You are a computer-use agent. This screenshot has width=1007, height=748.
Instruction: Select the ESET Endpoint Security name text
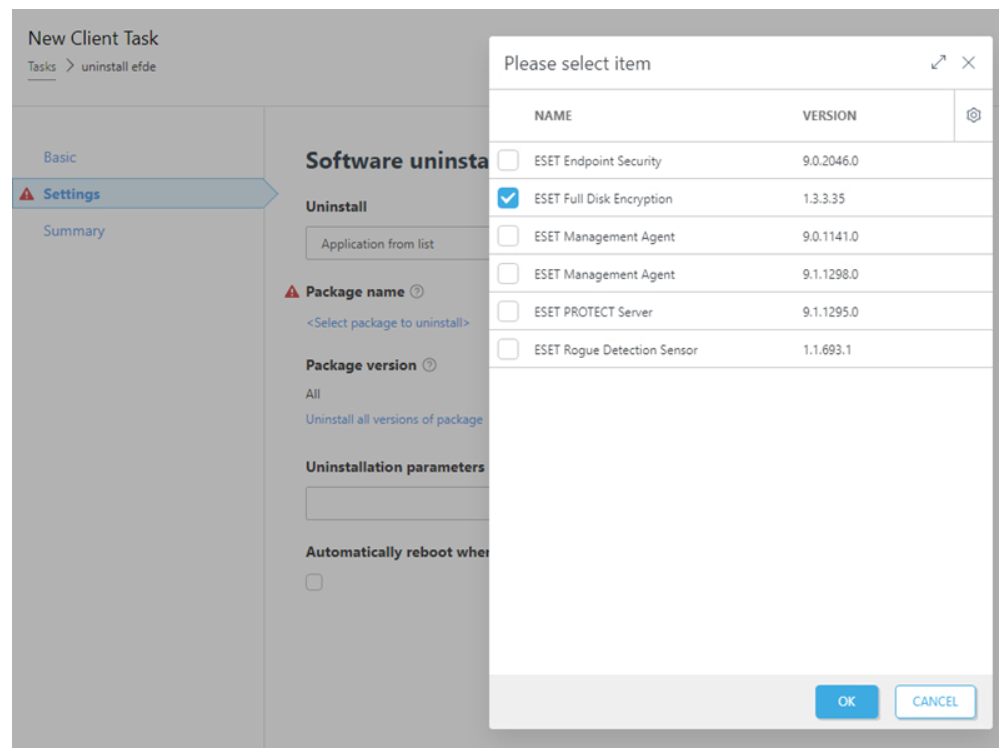(x=597, y=161)
